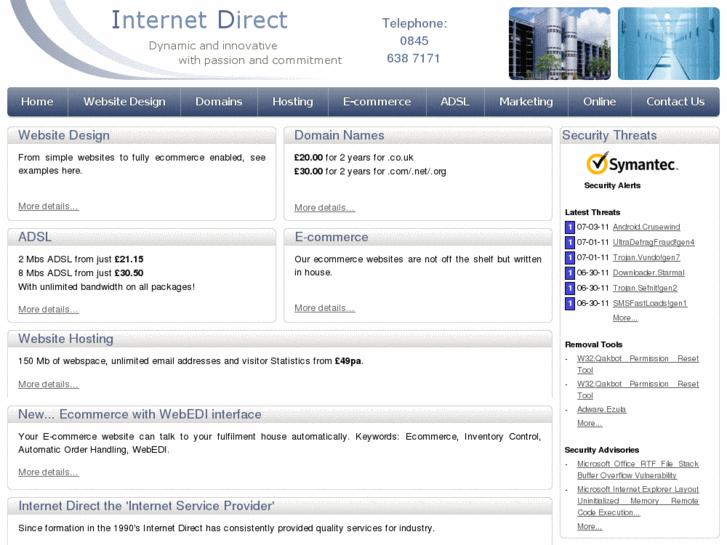Open More details under E-commerce section
727x545 pixels.
325,308
